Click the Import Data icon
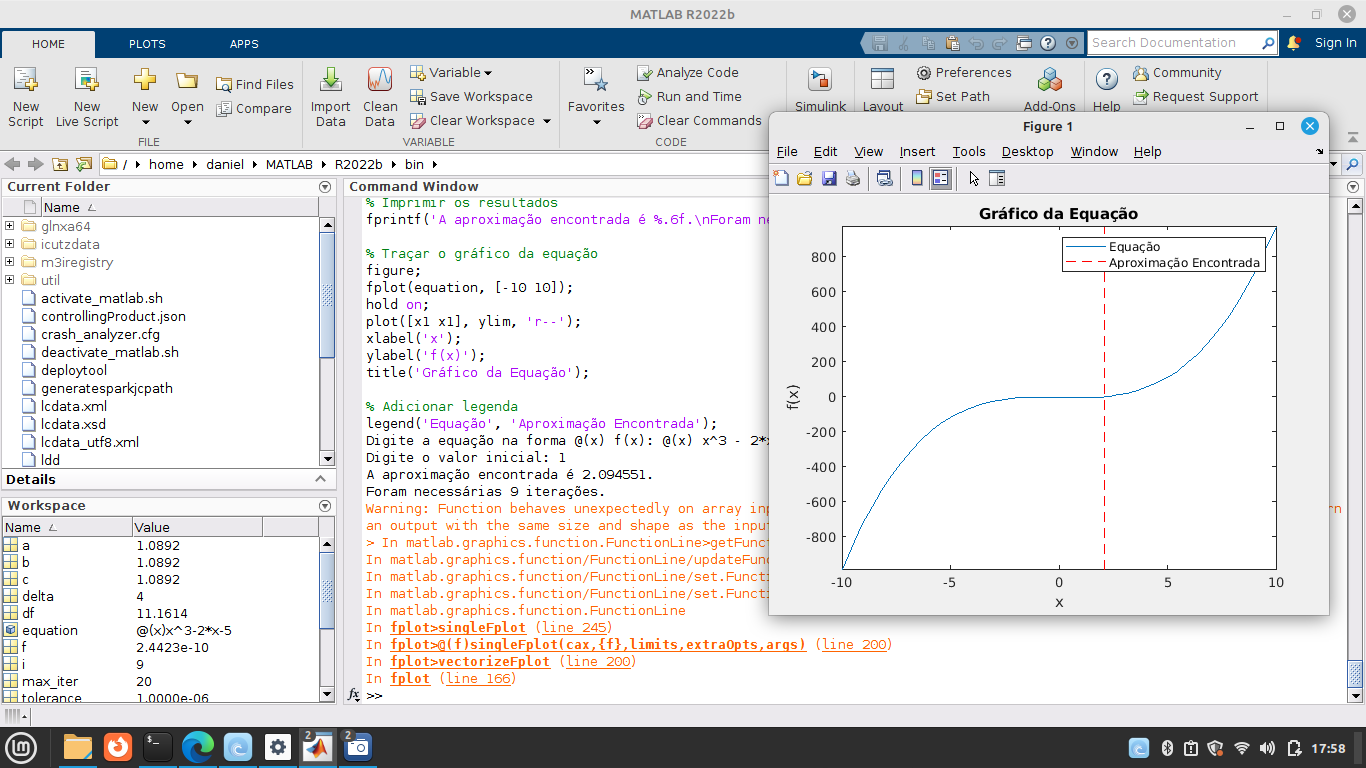The height and width of the screenshot is (768, 1366). tap(330, 80)
